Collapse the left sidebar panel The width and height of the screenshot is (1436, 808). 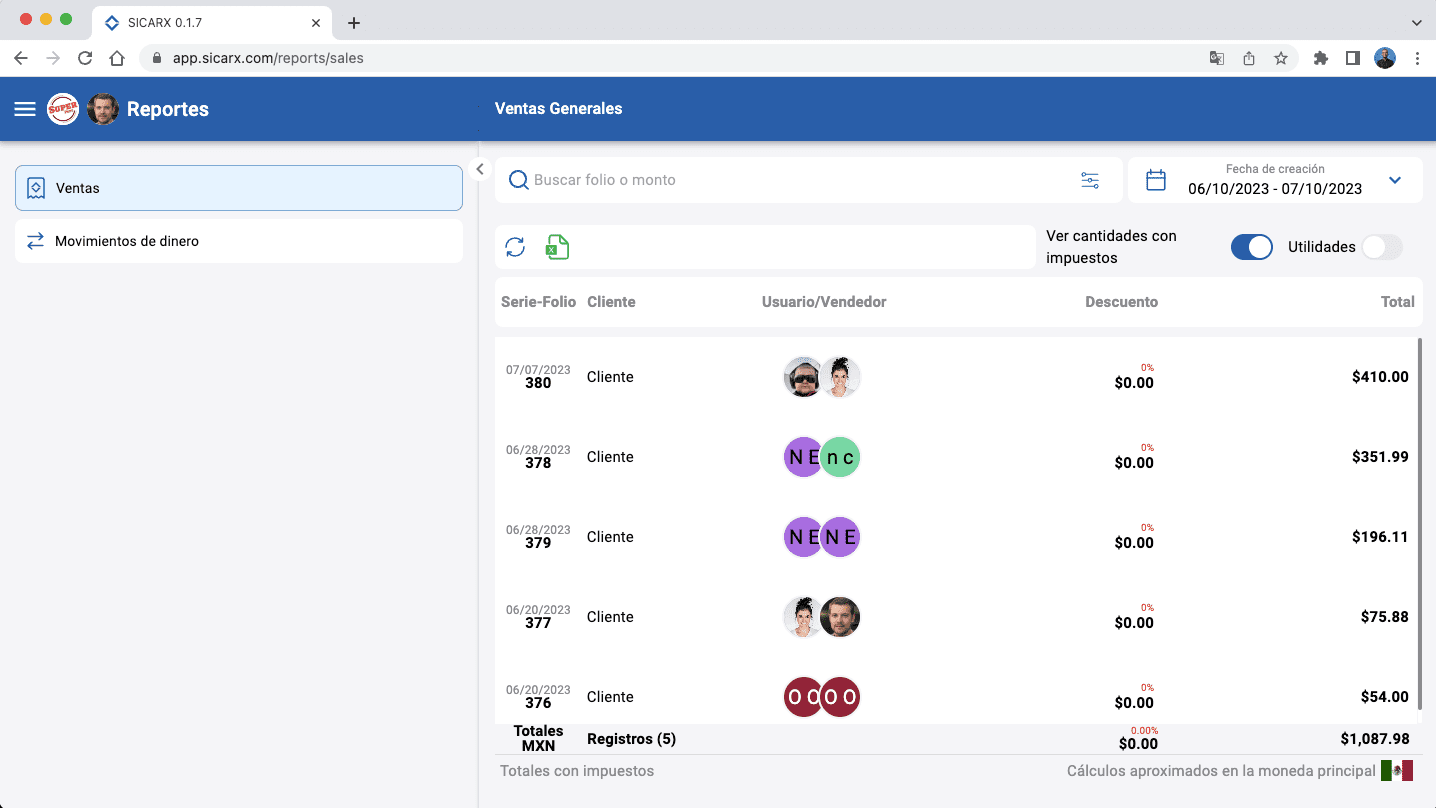[480, 169]
